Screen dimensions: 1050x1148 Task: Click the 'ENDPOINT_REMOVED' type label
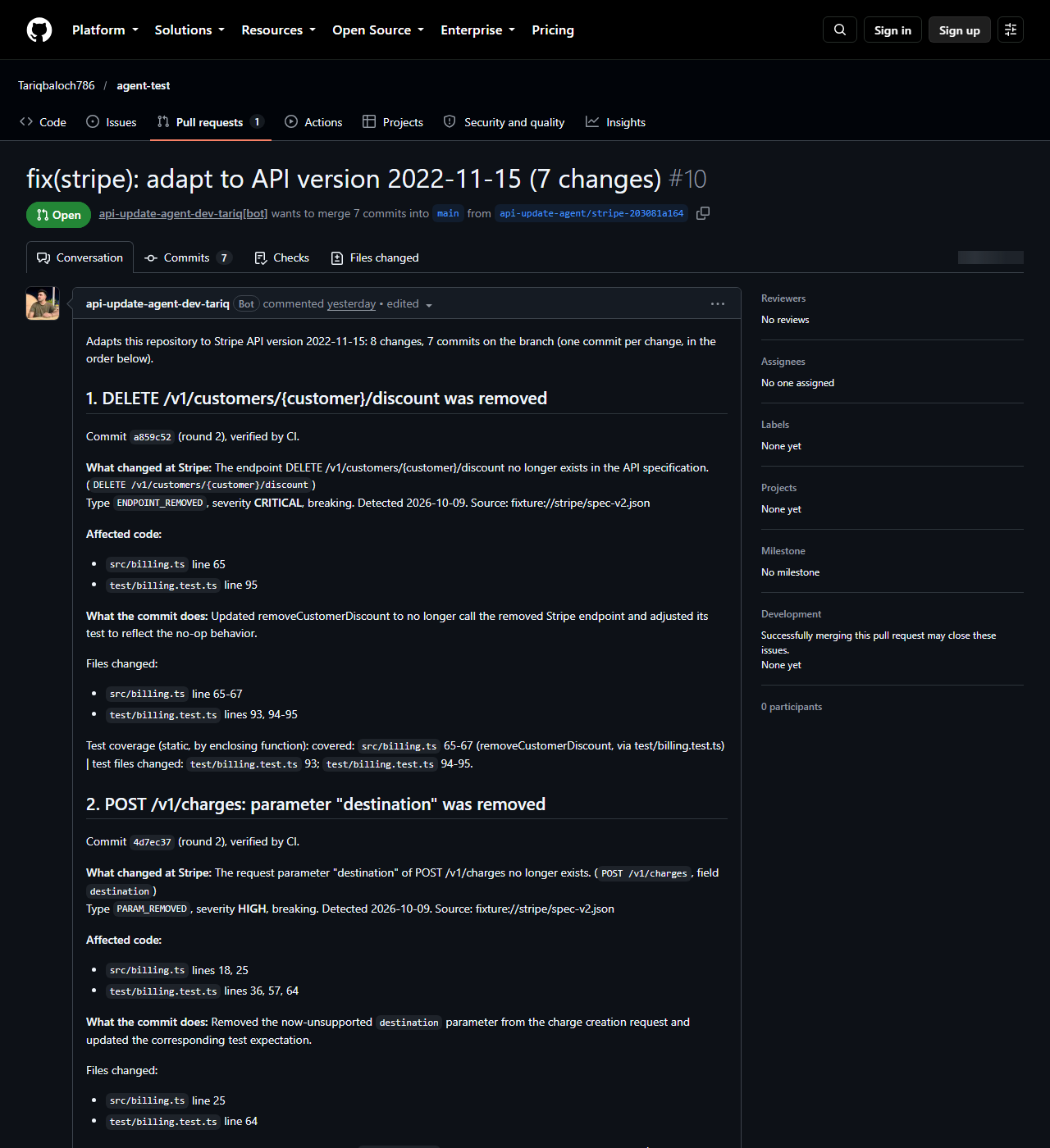pyautogui.click(x=160, y=503)
